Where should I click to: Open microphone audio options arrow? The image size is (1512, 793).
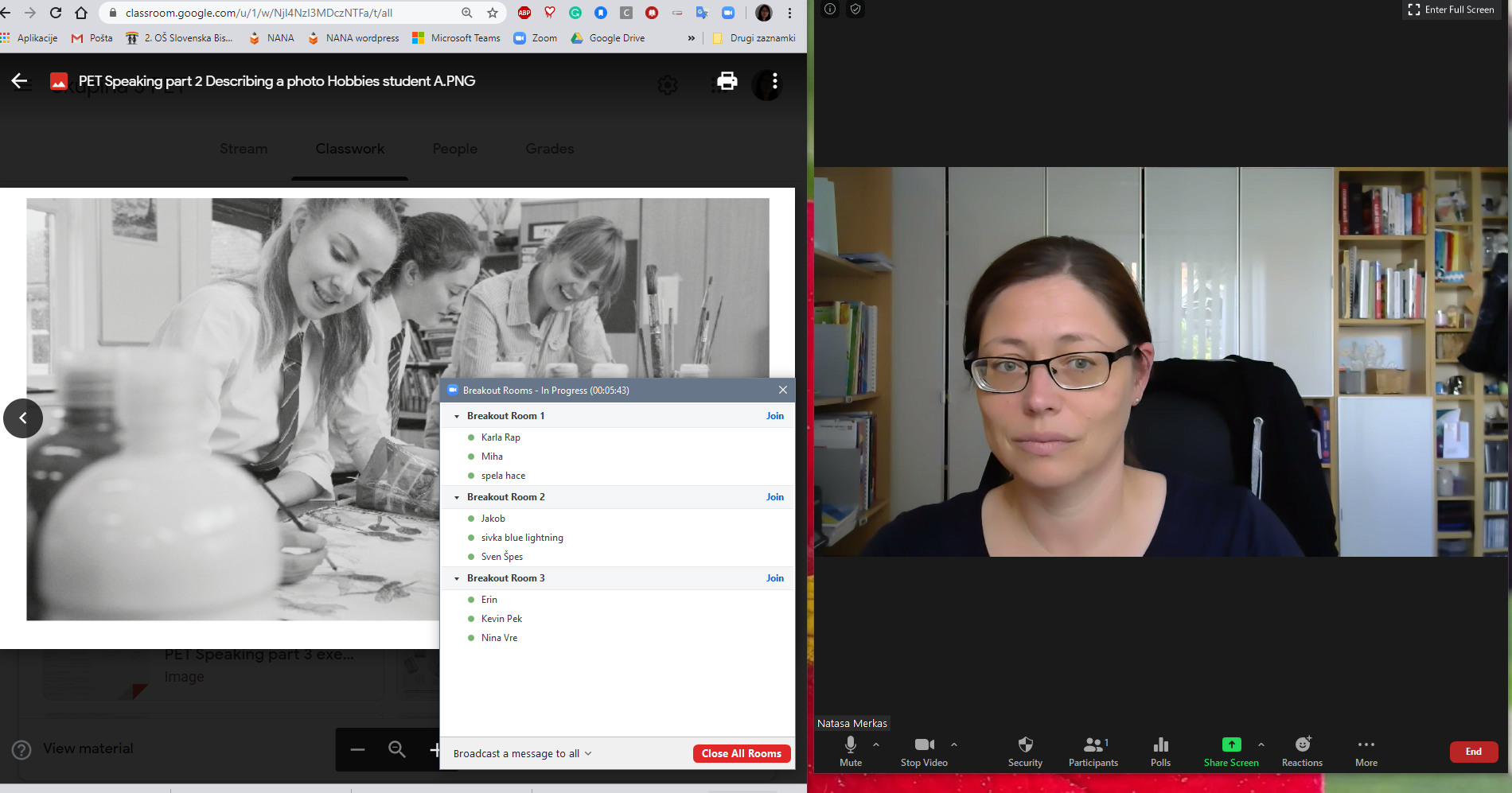coord(876,744)
